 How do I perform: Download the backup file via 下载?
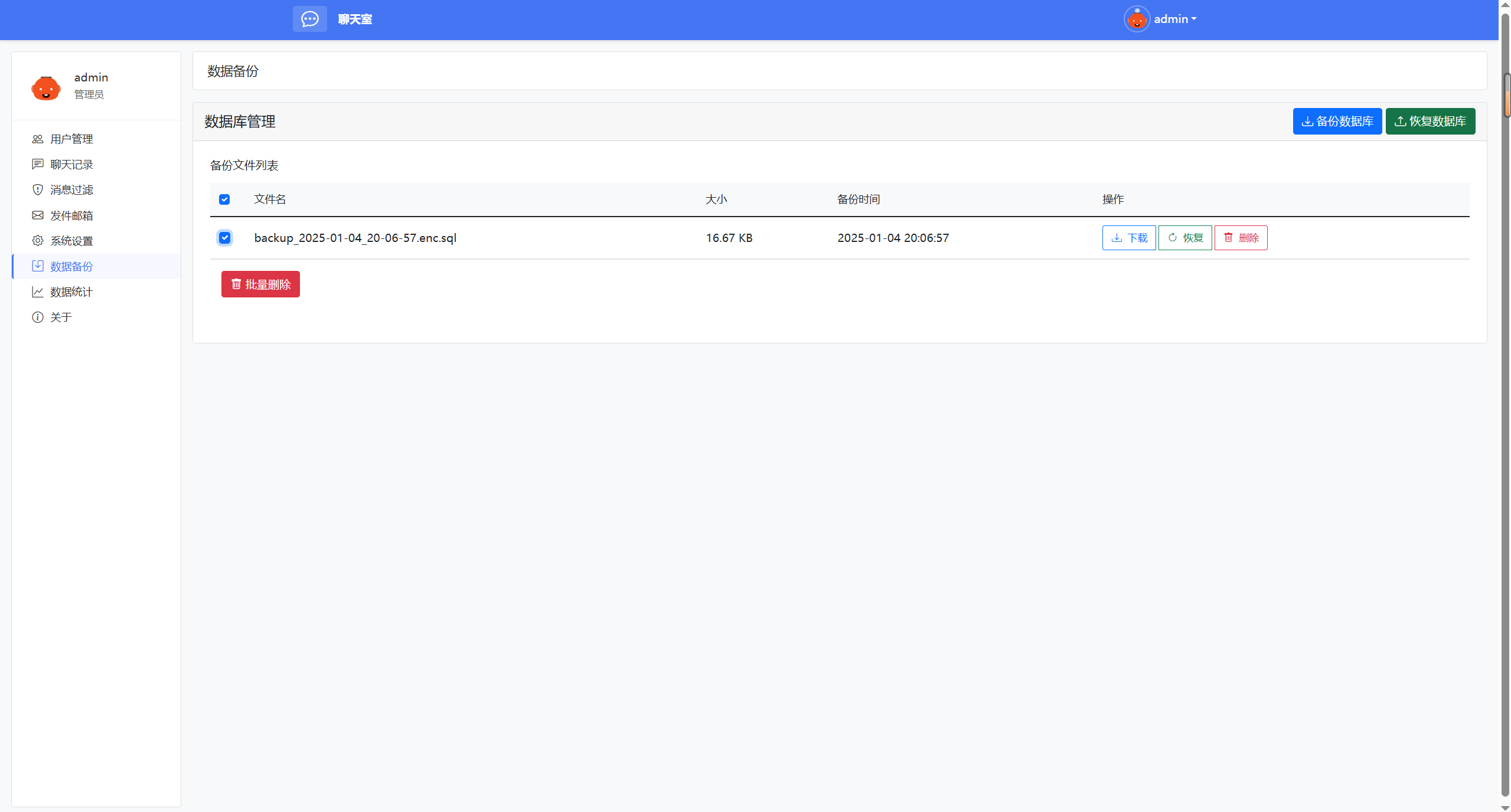point(1128,238)
